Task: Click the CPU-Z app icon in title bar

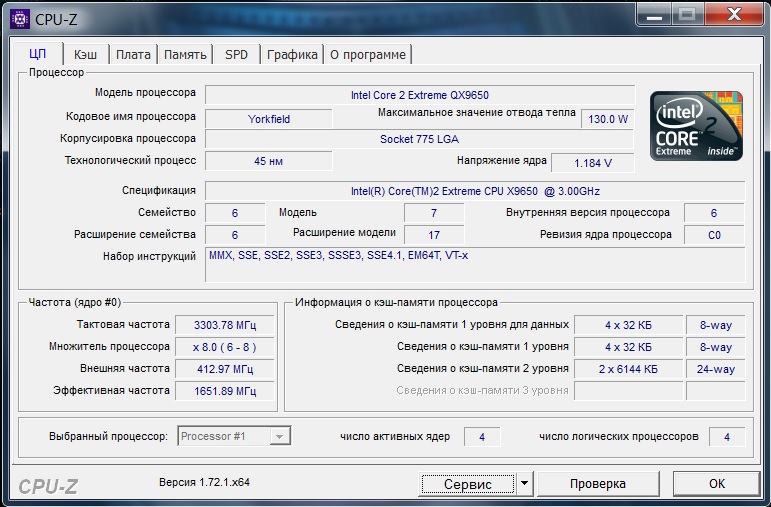Action: click(x=20, y=19)
